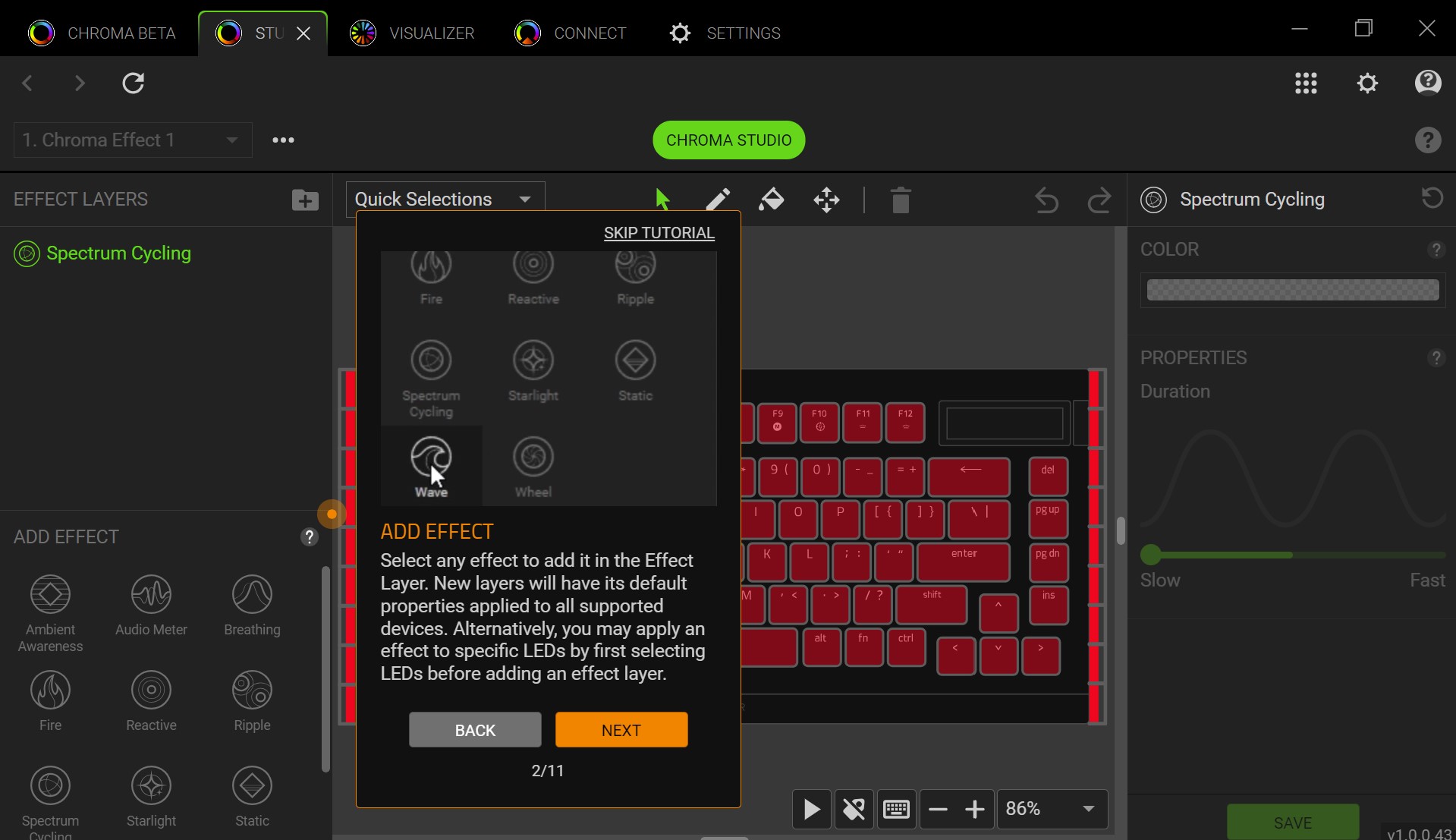Save the Chroma effect
Screen dimensions: 1456x840
coord(1292,822)
